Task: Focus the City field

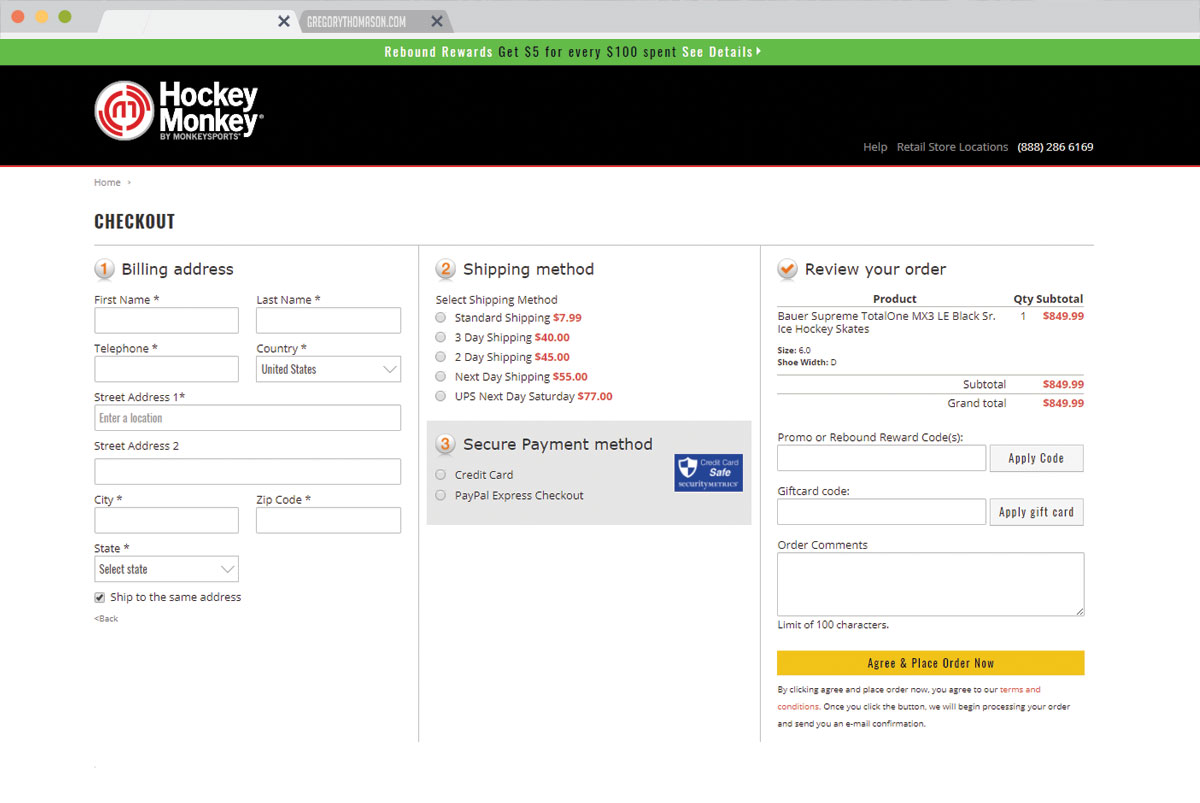Action: tap(166, 520)
